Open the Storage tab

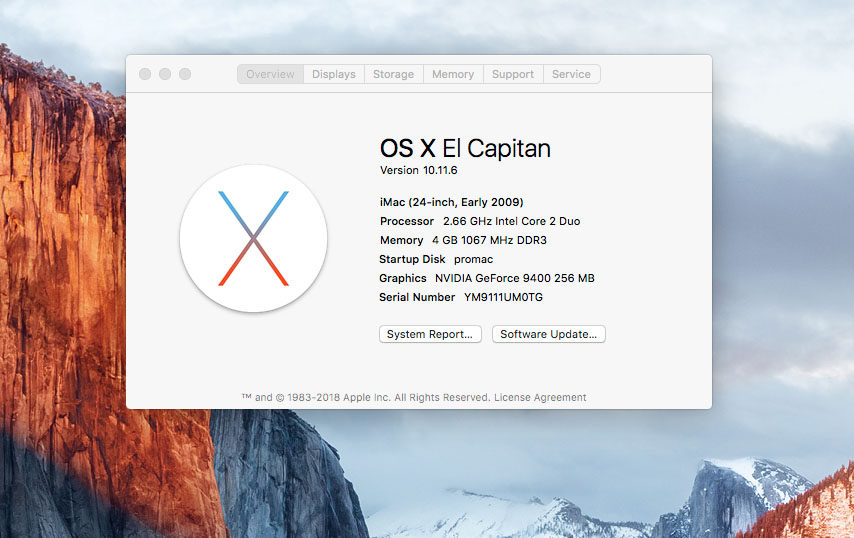tap(393, 74)
